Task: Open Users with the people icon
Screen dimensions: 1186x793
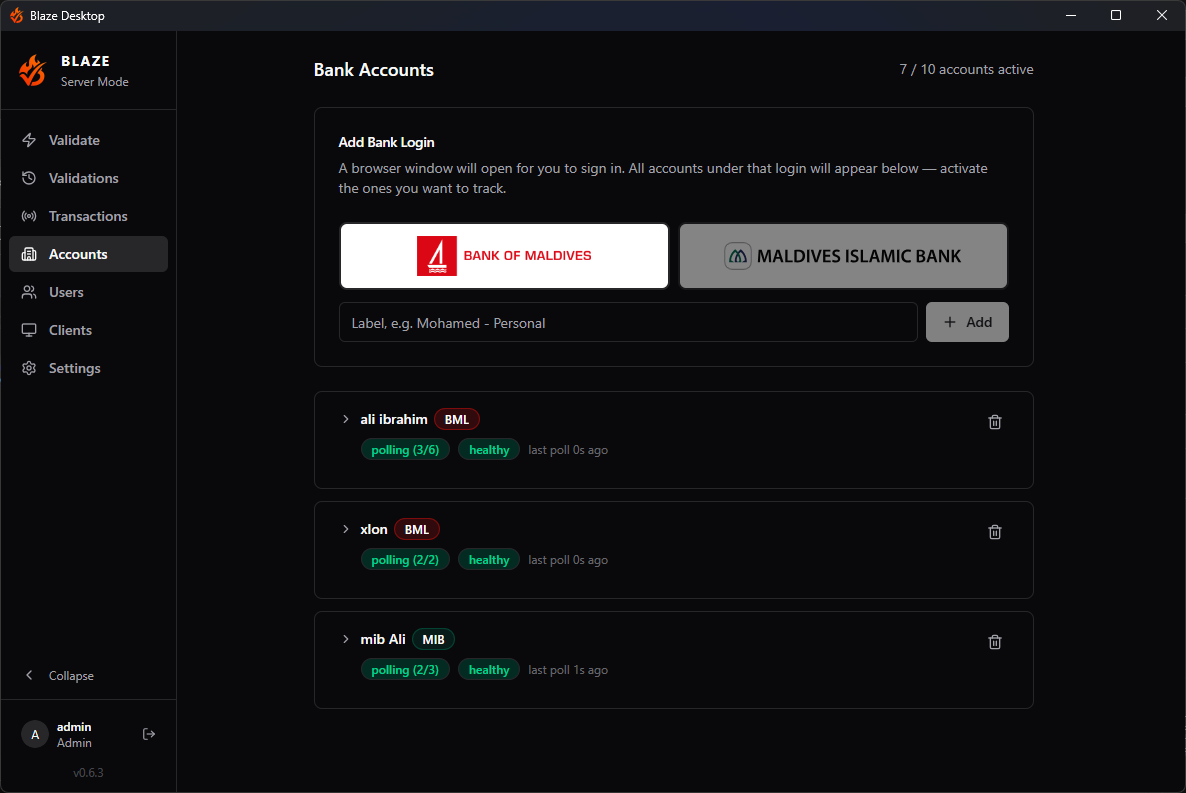Action: [x=30, y=292]
